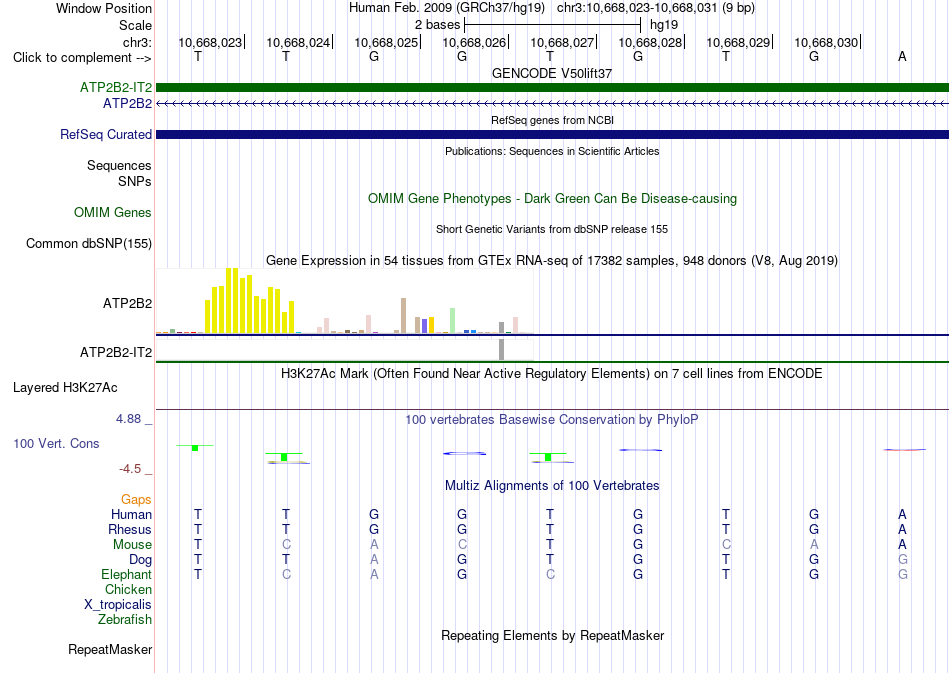Click the 100 Vert. Cons track label

(x=56, y=443)
